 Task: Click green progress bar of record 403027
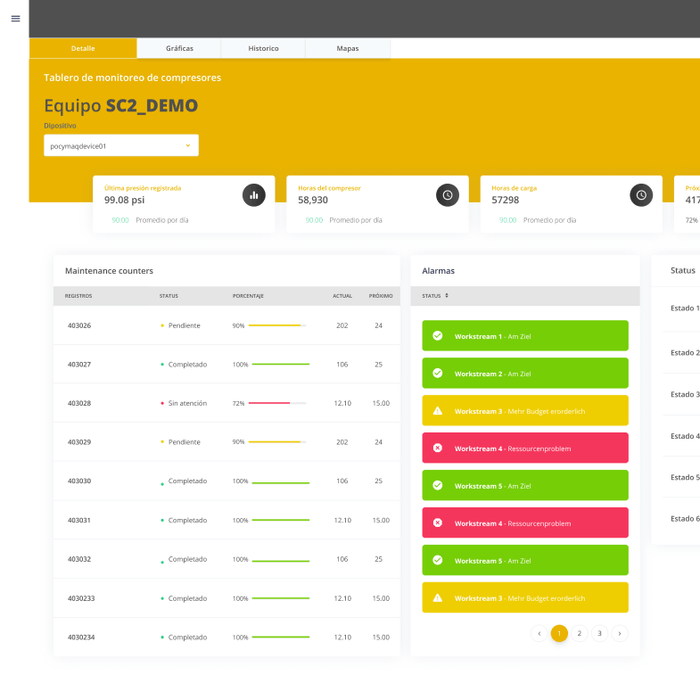coord(280,364)
